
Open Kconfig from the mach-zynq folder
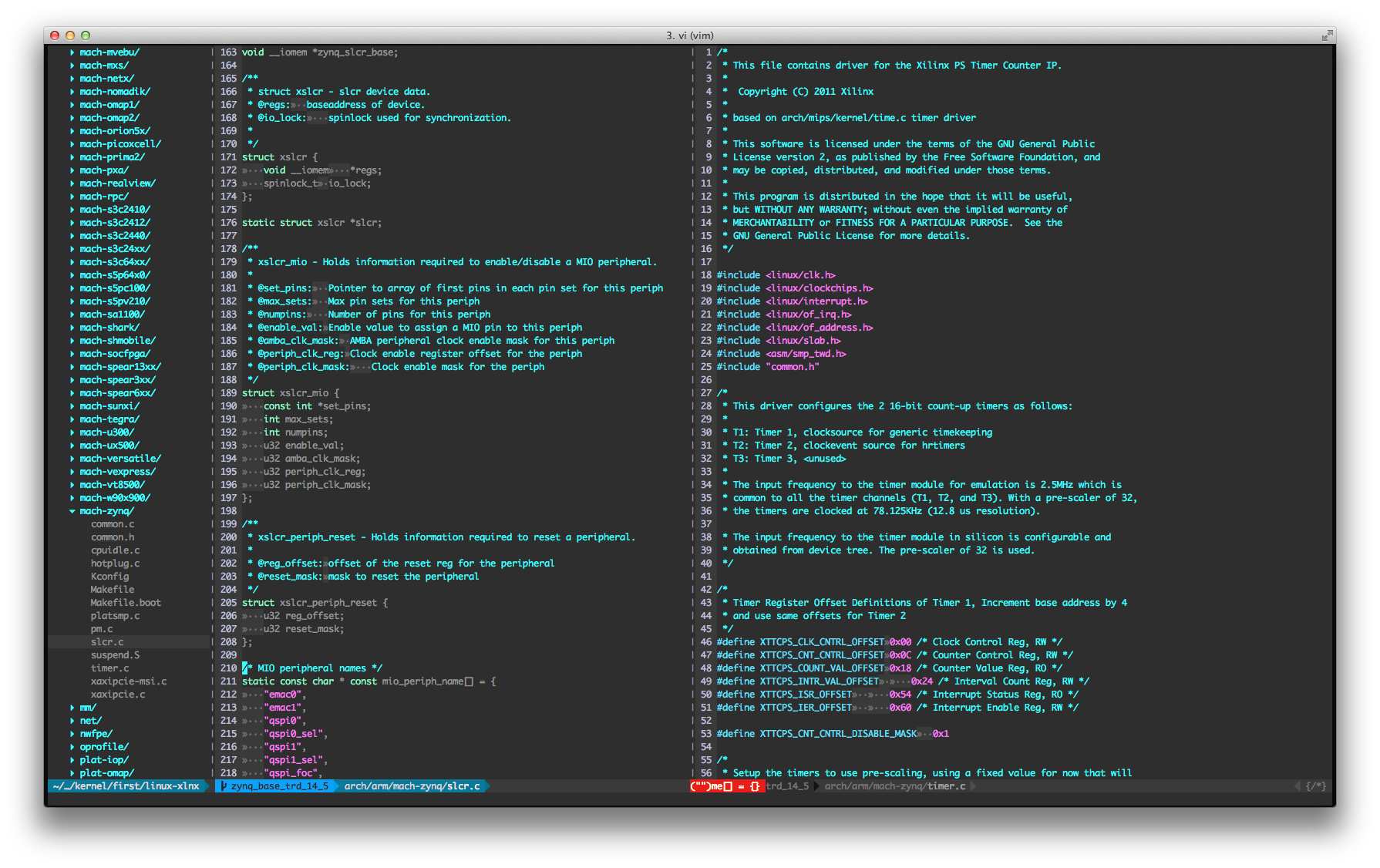109,577
